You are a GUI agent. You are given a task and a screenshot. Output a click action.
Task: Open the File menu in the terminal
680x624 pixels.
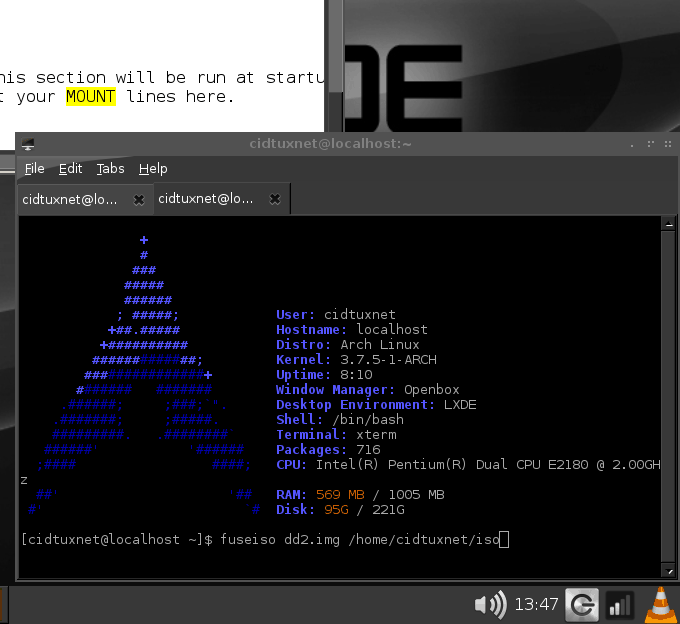pos(34,169)
